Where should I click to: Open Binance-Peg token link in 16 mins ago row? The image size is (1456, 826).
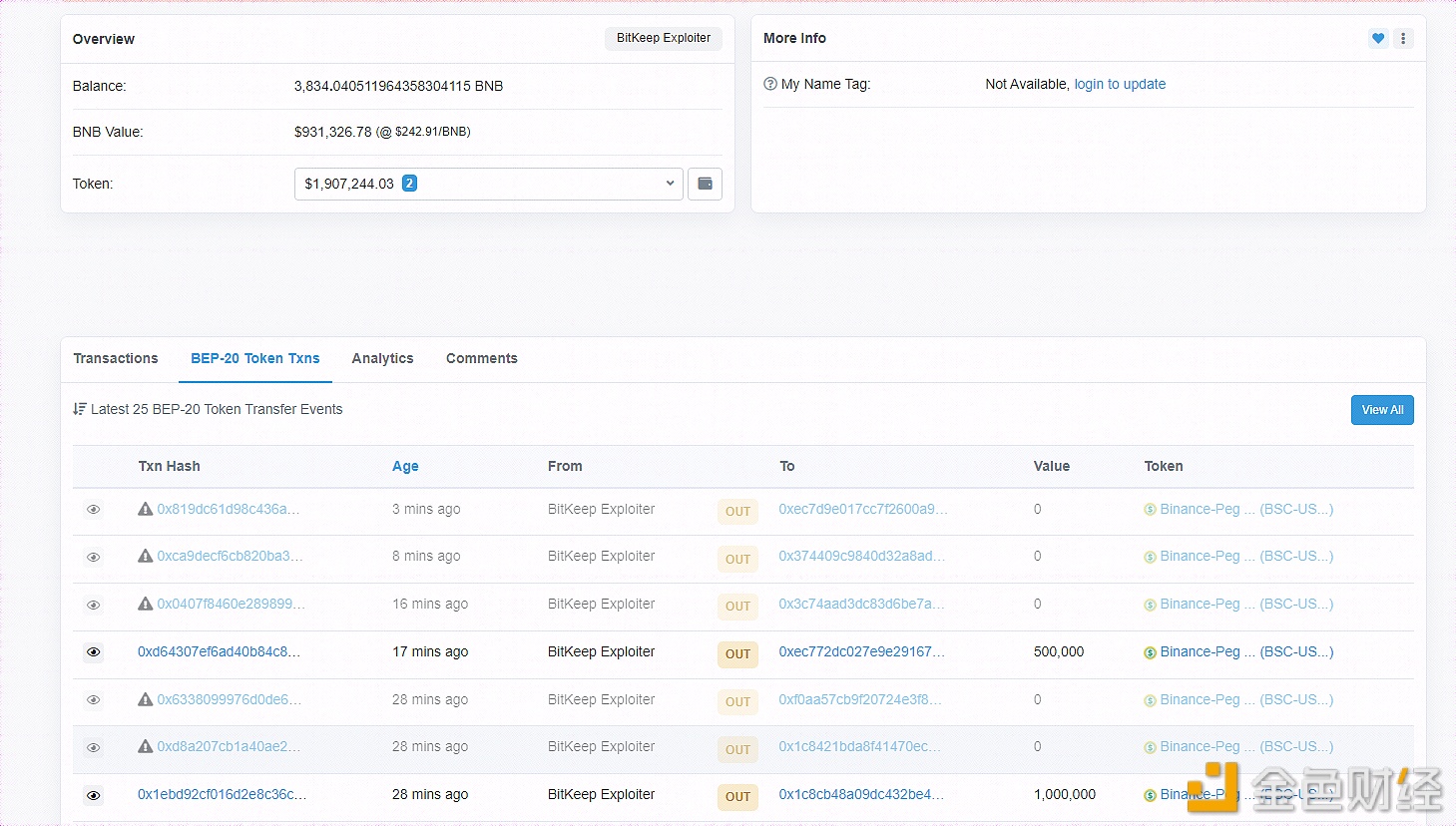pos(1246,604)
